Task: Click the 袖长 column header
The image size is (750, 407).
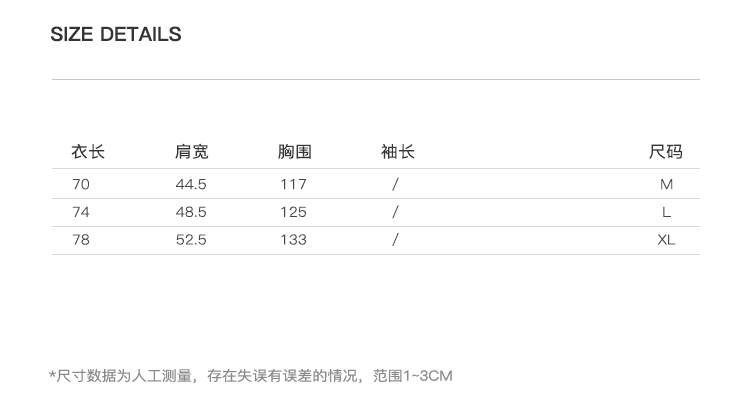Action: click(x=398, y=152)
